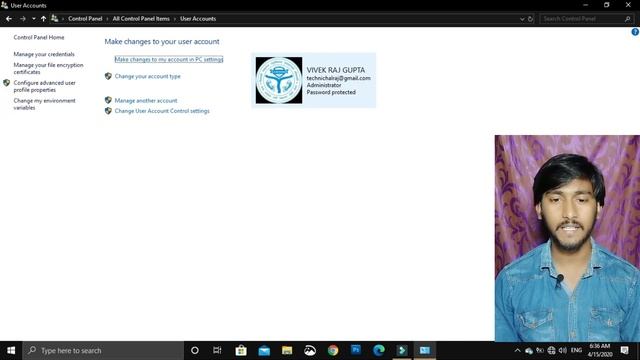Click the Administrator account type text

tap(324, 85)
